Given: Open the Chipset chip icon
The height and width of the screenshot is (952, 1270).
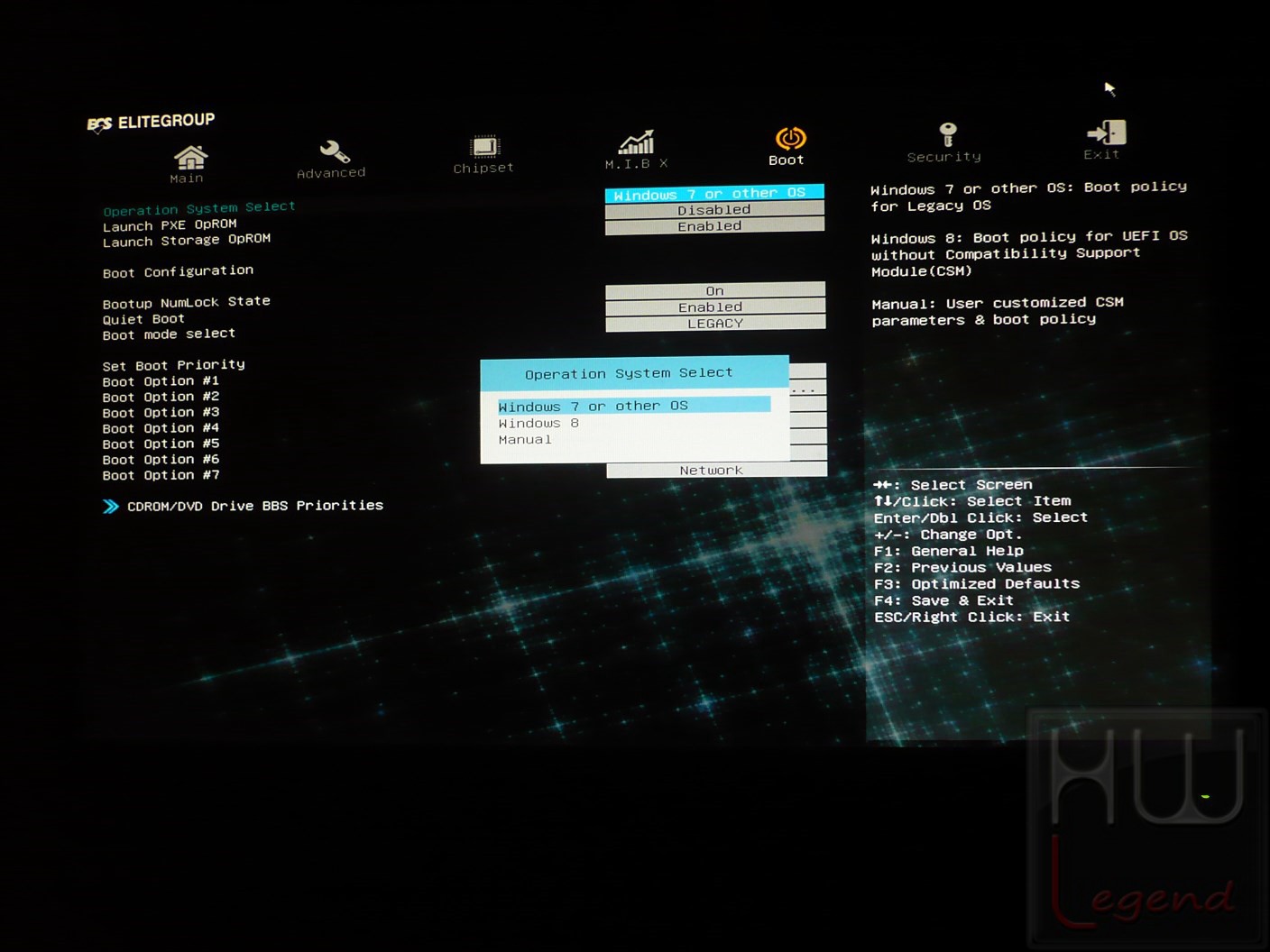Looking at the screenshot, I should pos(484,146).
